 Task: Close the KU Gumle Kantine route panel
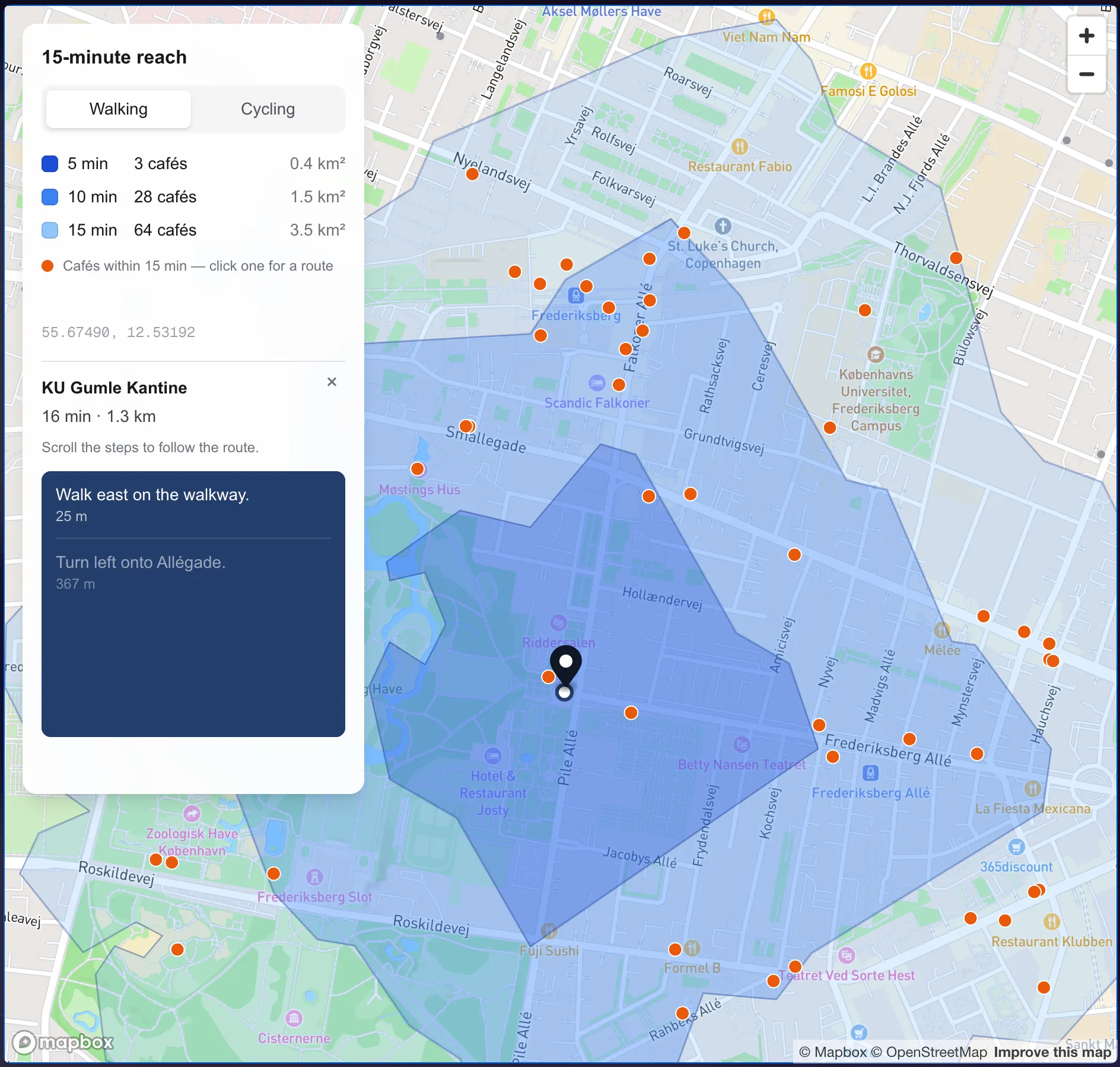click(332, 382)
